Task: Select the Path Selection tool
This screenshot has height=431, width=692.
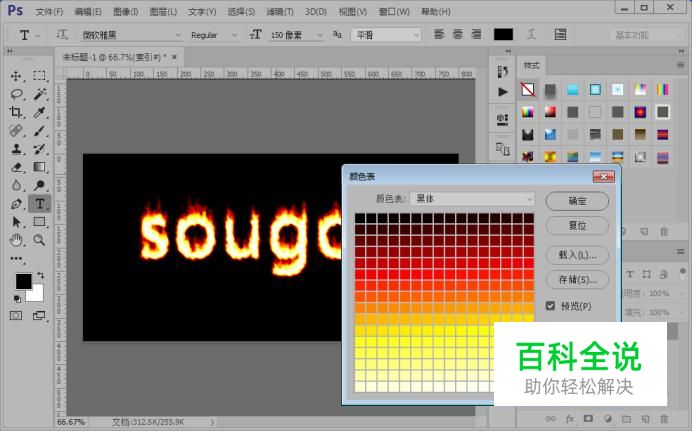Action: click(x=16, y=222)
